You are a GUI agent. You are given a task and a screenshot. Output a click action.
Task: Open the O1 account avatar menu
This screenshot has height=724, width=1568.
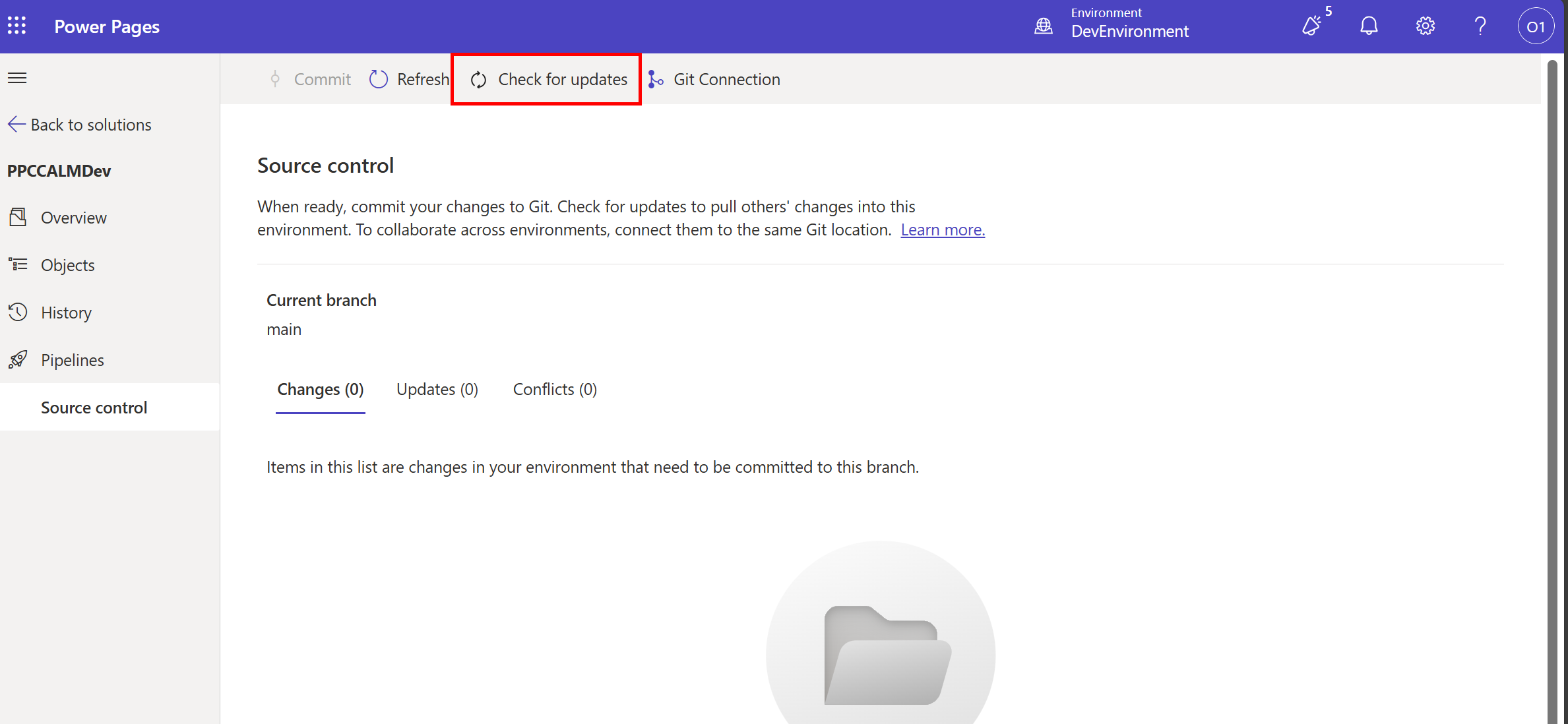pos(1536,26)
